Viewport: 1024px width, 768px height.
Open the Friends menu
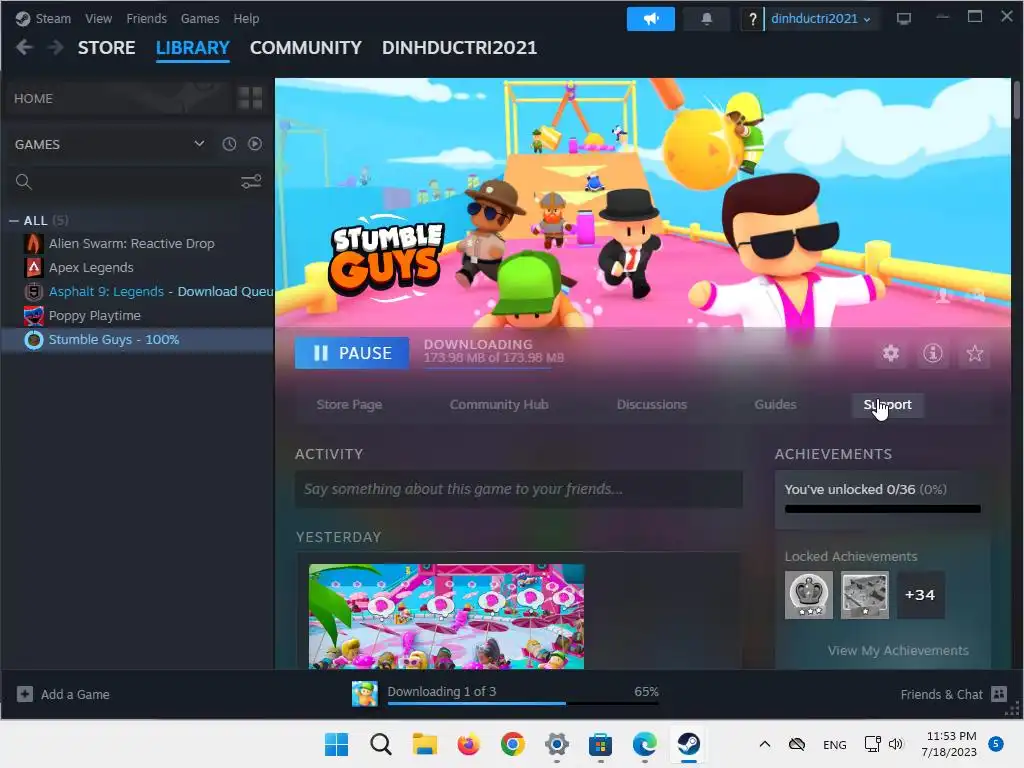click(x=146, y=19)
